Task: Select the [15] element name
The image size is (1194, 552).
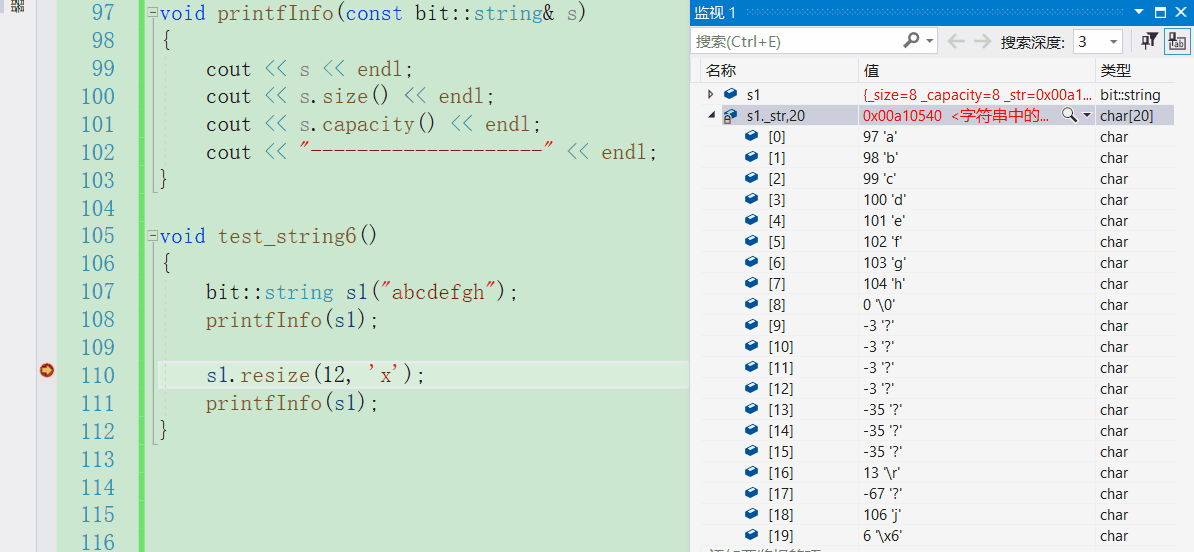Action: (781, 451)
